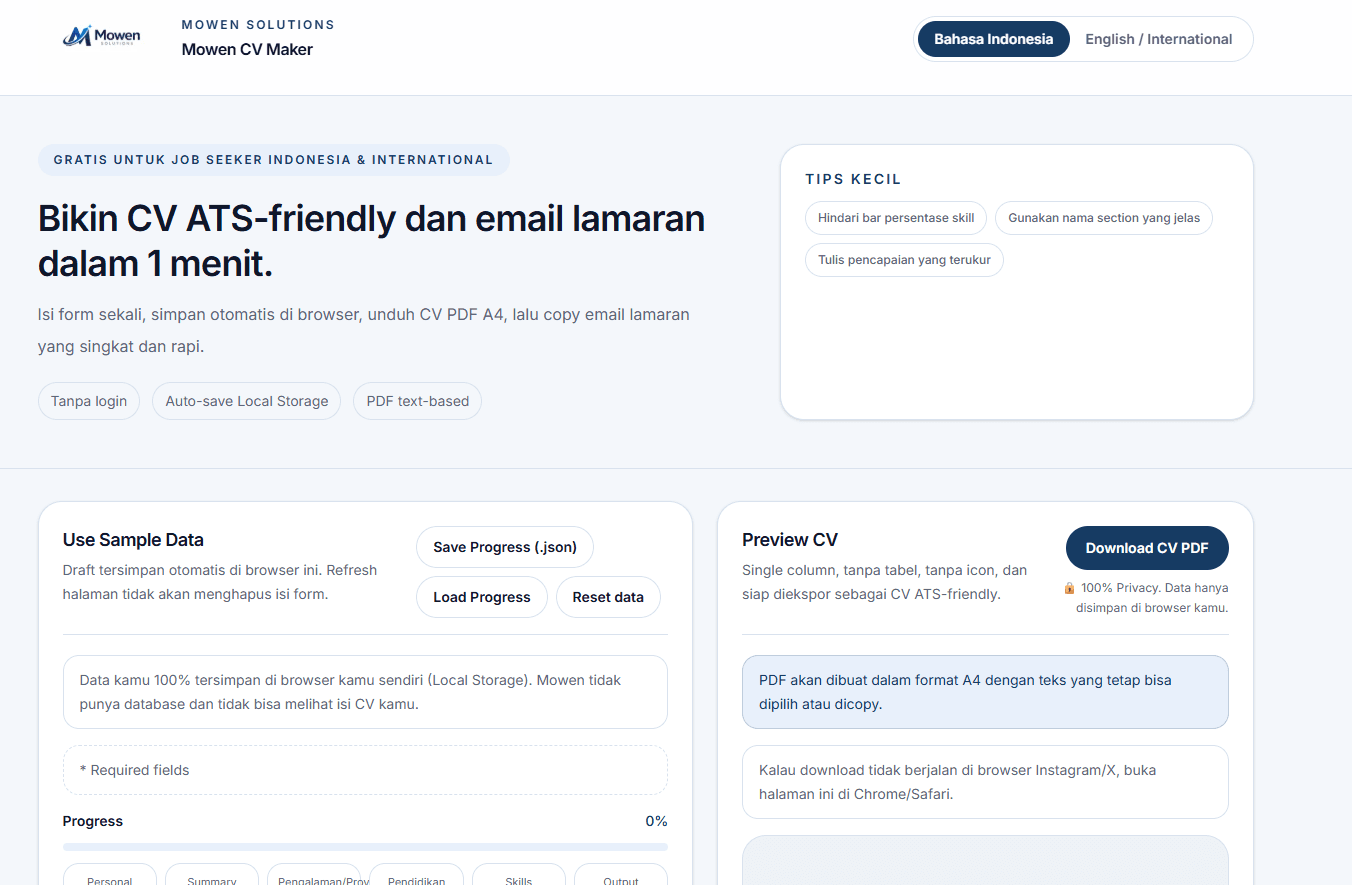Open the Pendidikan section tab
This screenshot has height=885, width=1352.
(416, 875)
